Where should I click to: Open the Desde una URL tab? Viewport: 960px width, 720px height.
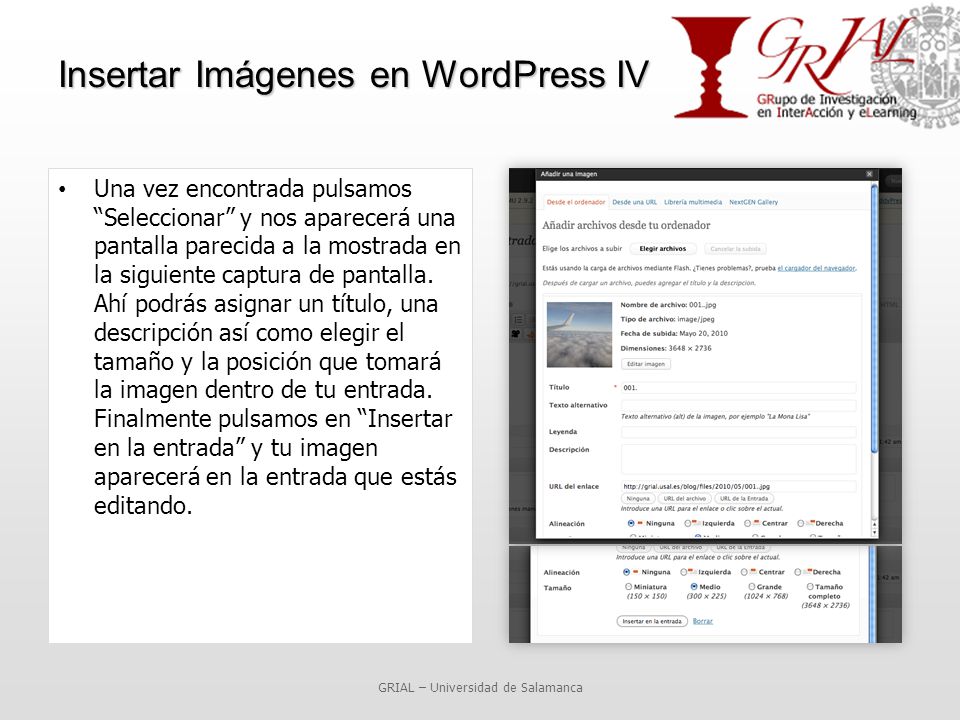[634, 202]
